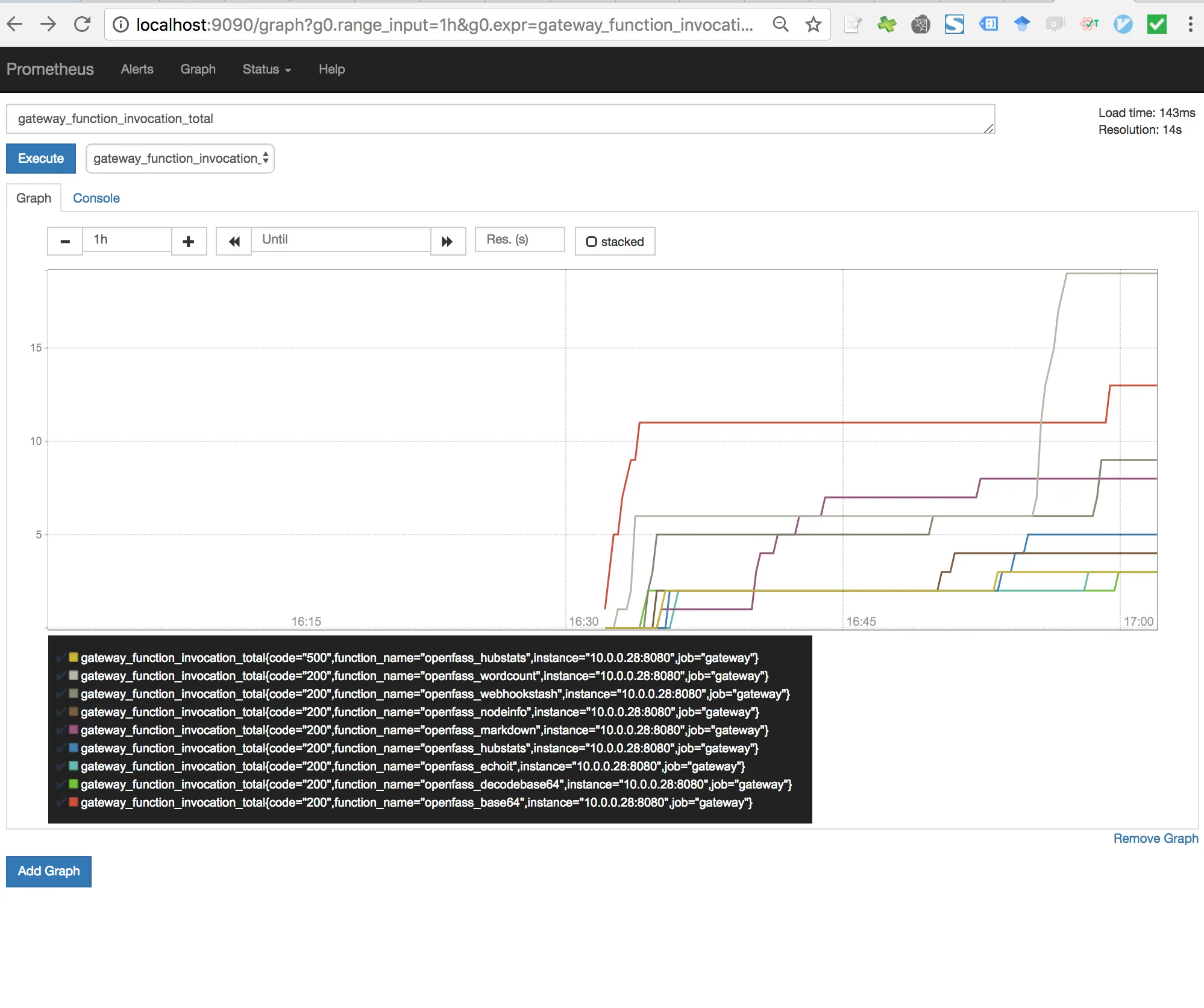This screenshot has height=1008, width=1204.
Task: Go forward with the browser forward arrow
Action: [48, 24]
